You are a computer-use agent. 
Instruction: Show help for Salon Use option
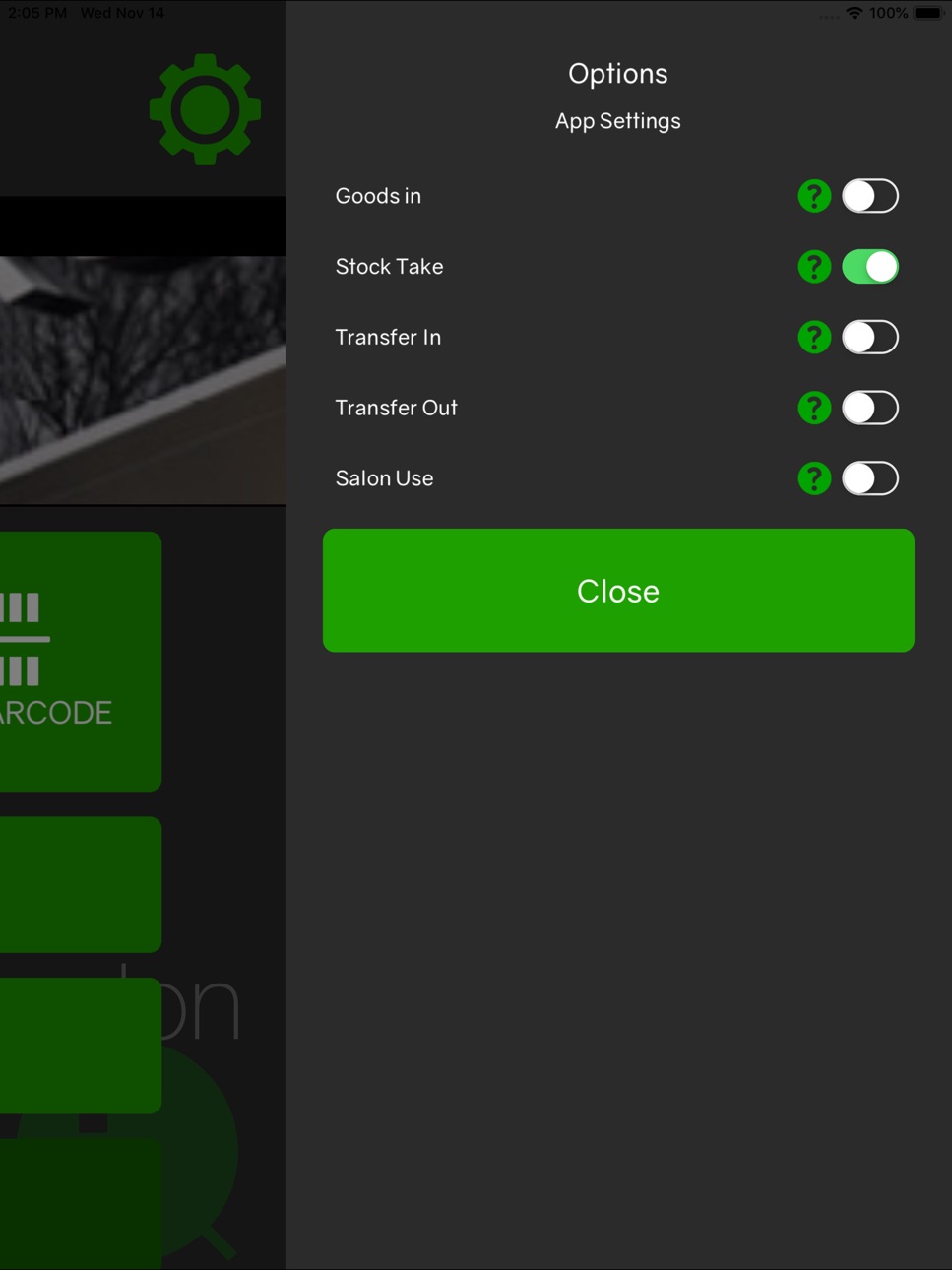[814, 478]
